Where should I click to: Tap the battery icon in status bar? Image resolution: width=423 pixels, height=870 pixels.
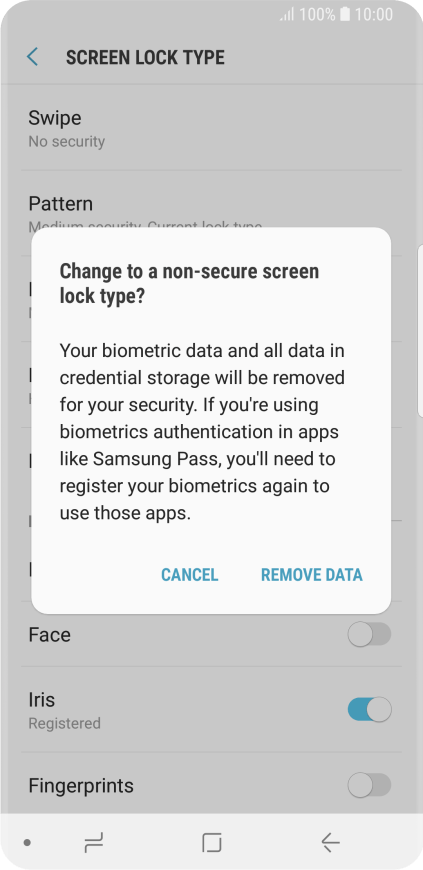coord(345,14)
